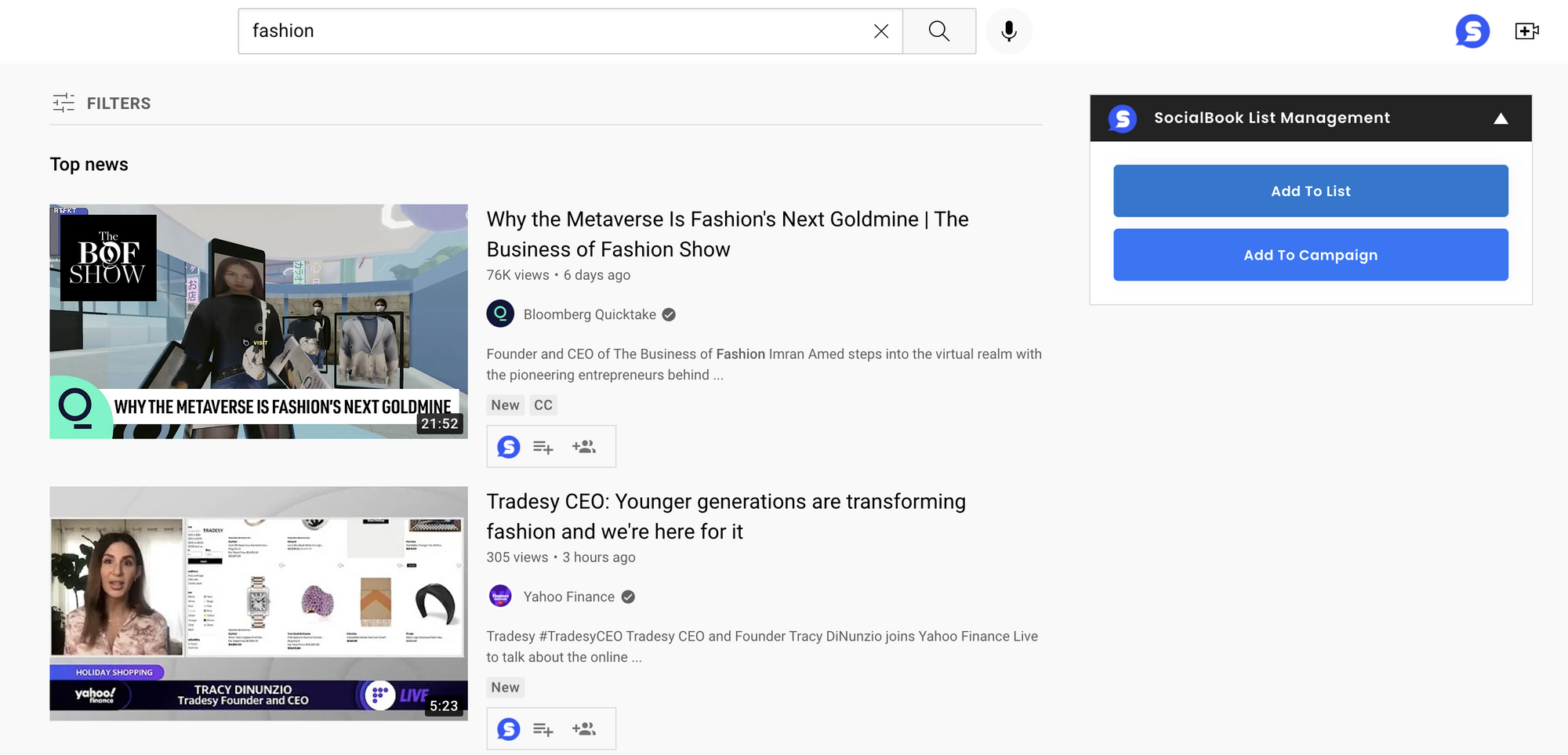Viewport: 1568px width, 755px height.
Task: Click the CC badge on the Bloomberg video
Action: 543,405
